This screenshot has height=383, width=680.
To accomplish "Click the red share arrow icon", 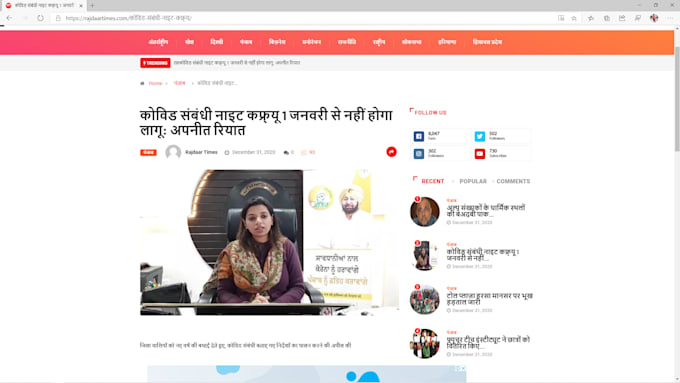I will [x=391, y=152].
